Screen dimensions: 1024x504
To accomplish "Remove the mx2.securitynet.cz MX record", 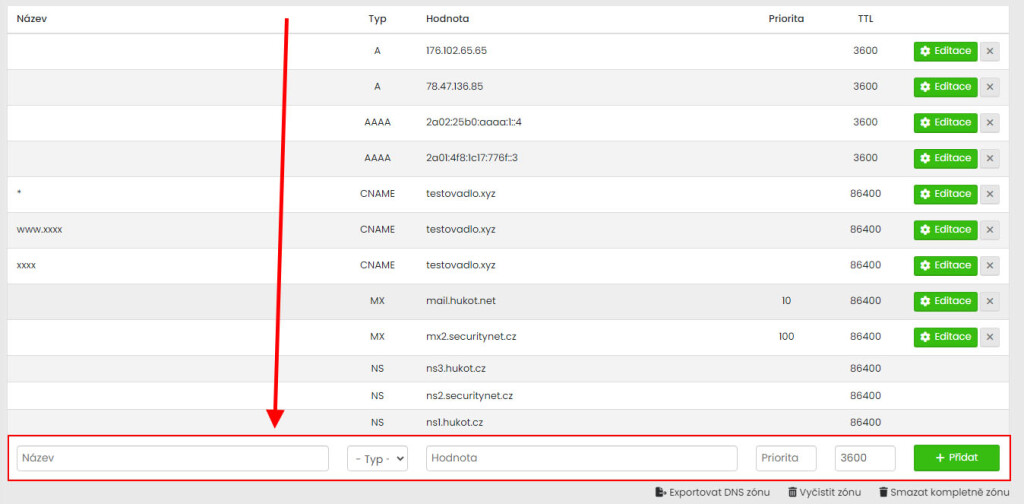I will click(989, 337).
